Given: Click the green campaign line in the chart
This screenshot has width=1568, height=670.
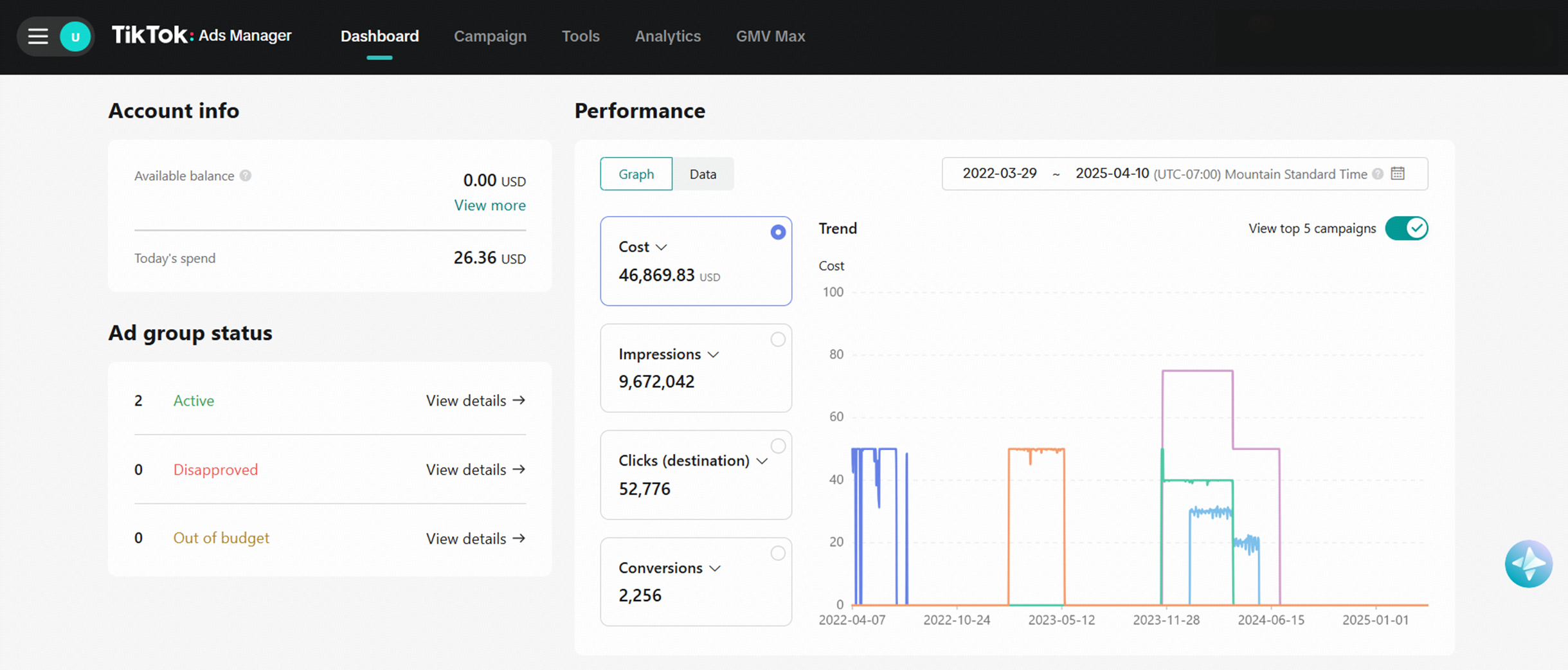Looking at the screenshot, I should (x=1197, y=480).
